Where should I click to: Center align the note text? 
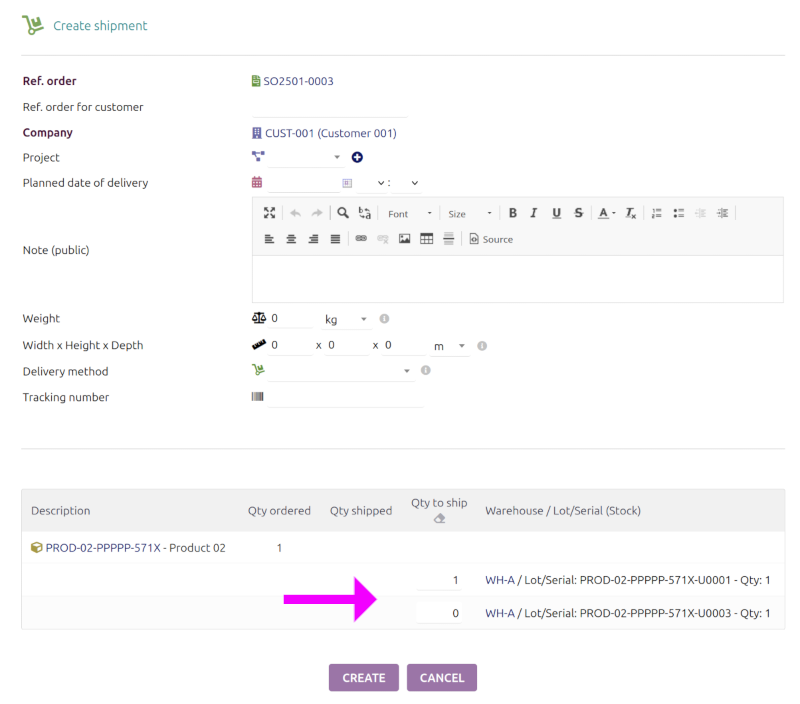[x=291, y=239]
